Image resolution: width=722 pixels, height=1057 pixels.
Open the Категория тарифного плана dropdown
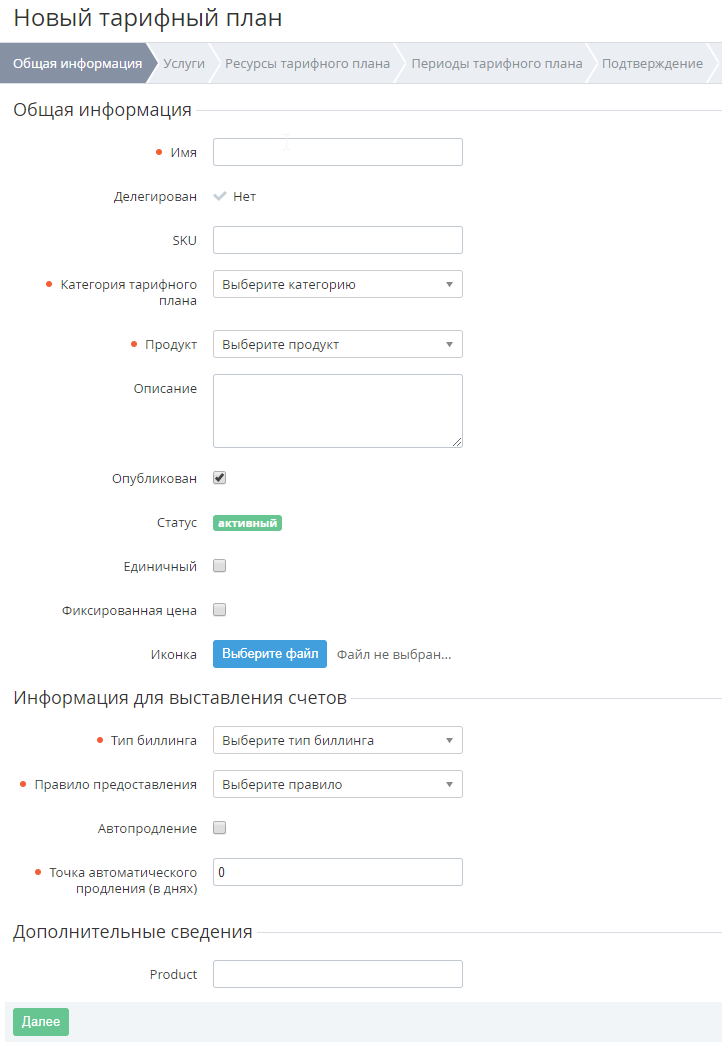[338, 284]
